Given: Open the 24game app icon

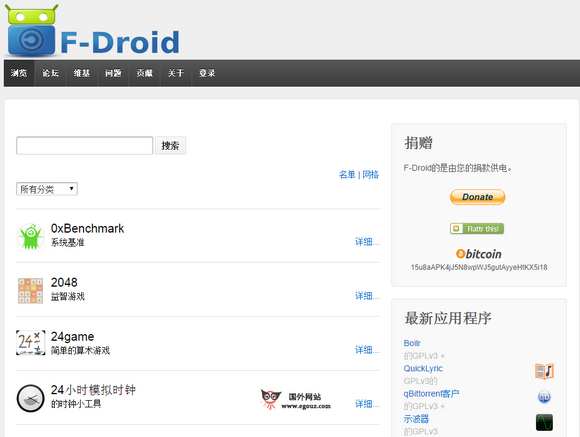Looking at the screenshot, I should [x=31, y=343].
